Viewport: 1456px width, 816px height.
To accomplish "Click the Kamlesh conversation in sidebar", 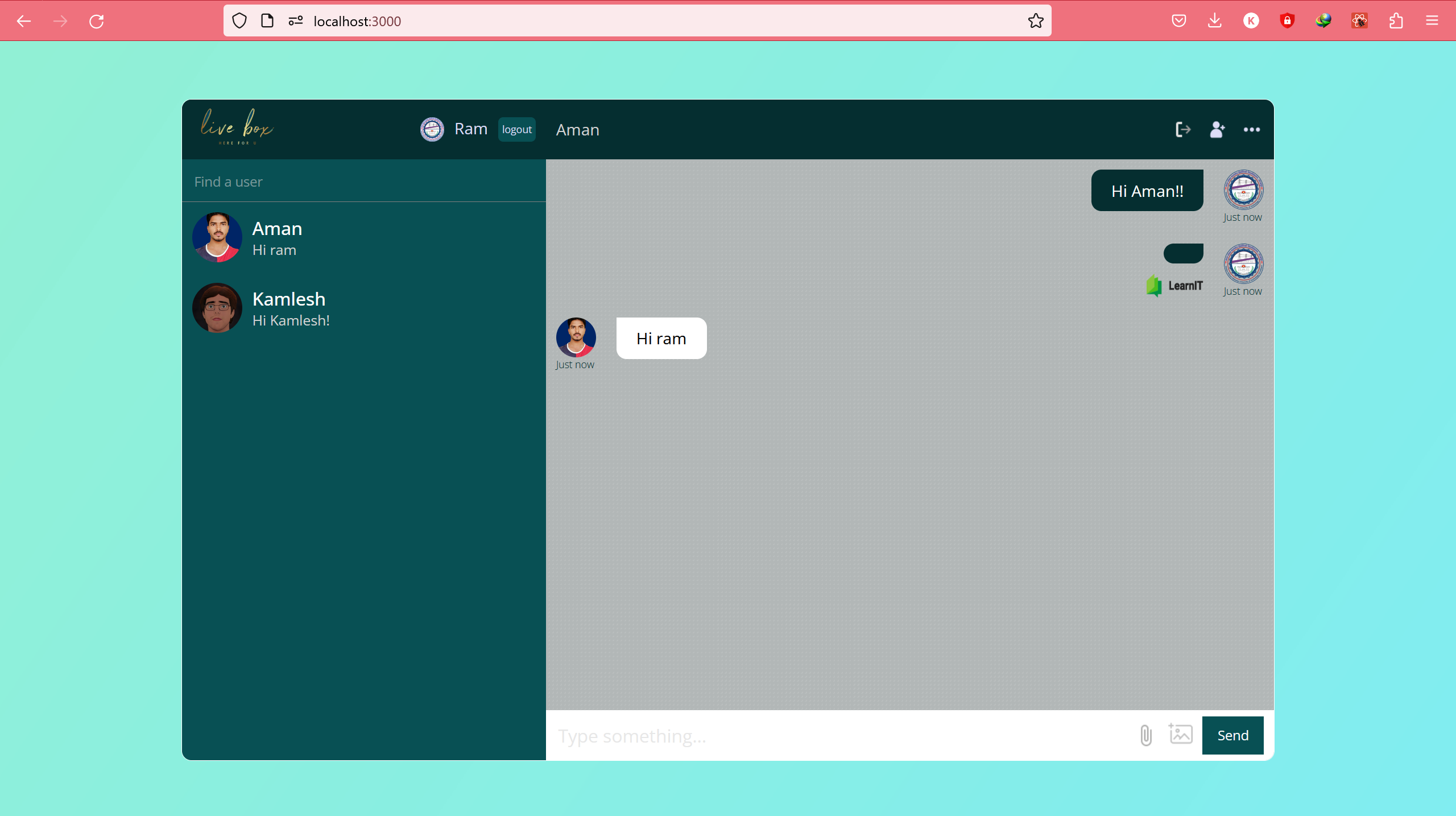I will (364, 308).
